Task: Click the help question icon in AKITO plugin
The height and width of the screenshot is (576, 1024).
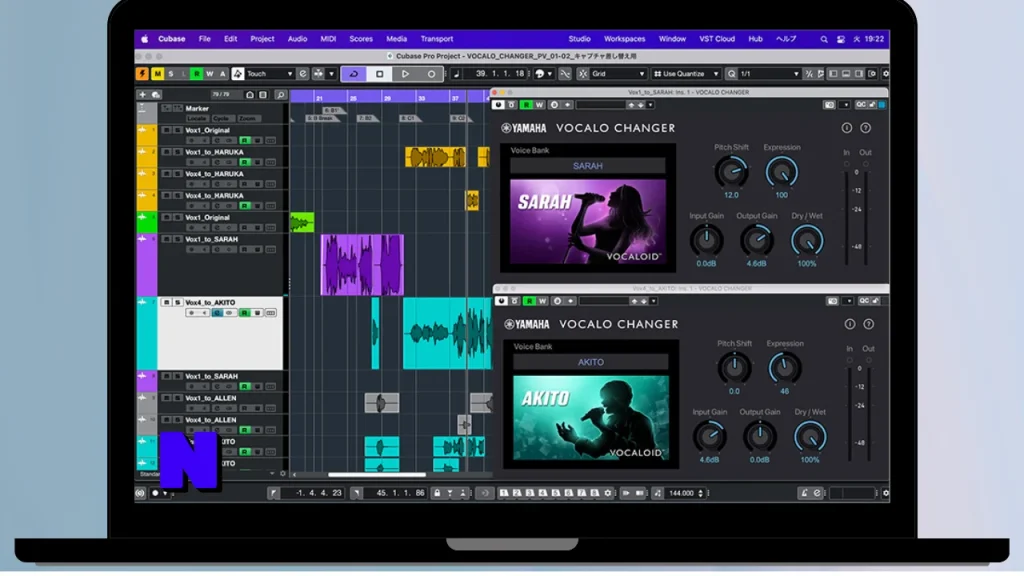Action: click(869, 324)
